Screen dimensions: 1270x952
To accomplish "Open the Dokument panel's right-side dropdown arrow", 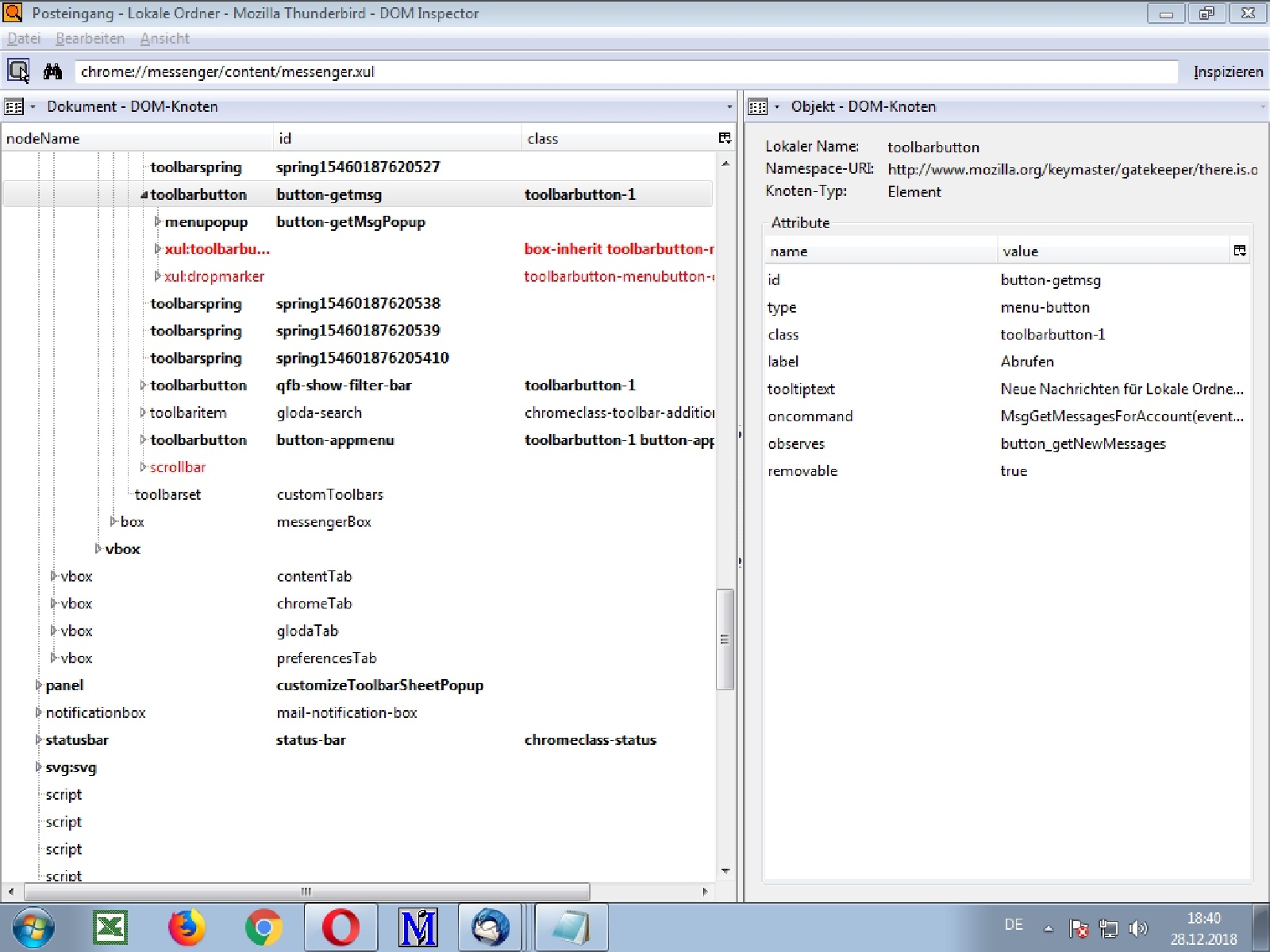I will pyautogui.click(x=729, y=106).
